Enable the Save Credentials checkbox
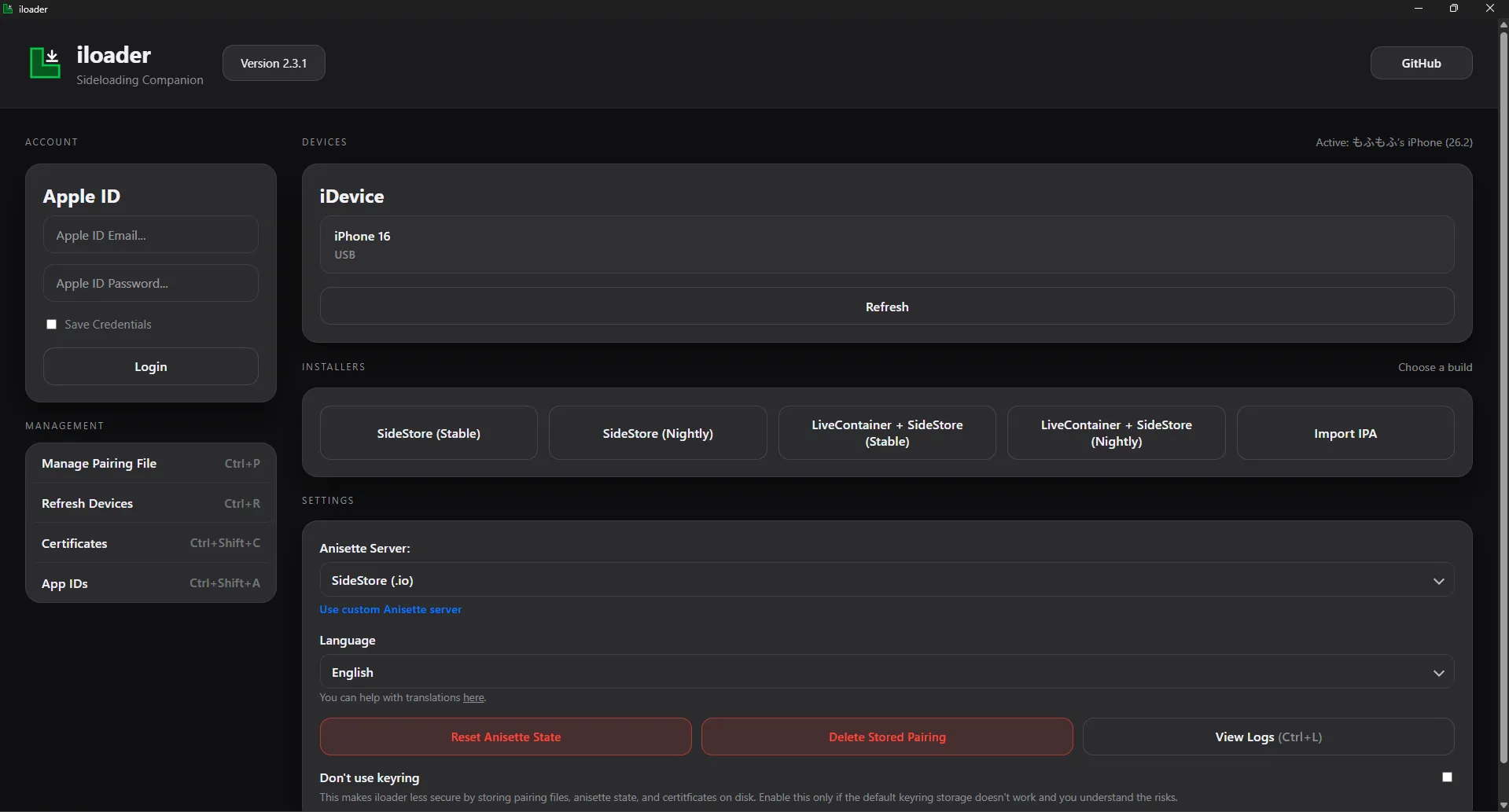1509x812 pixels. click(x=52, y=325)
